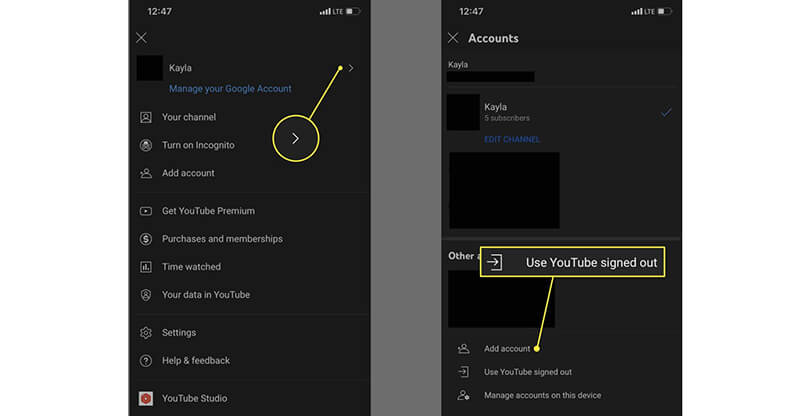This screenshot has height=416, width=800.
Task: Tap battery icon in right phone status bar
Action: click(664, 11)
